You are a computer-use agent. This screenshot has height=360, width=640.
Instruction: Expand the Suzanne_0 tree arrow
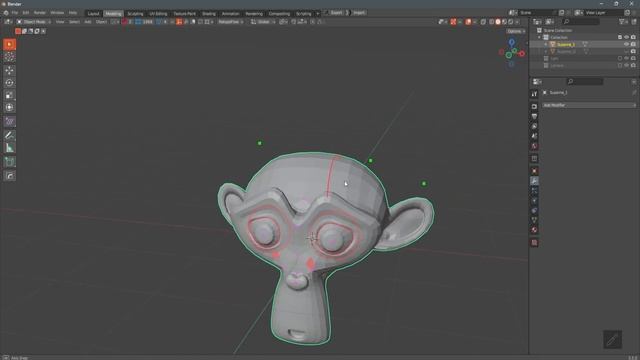pos(546,51)
